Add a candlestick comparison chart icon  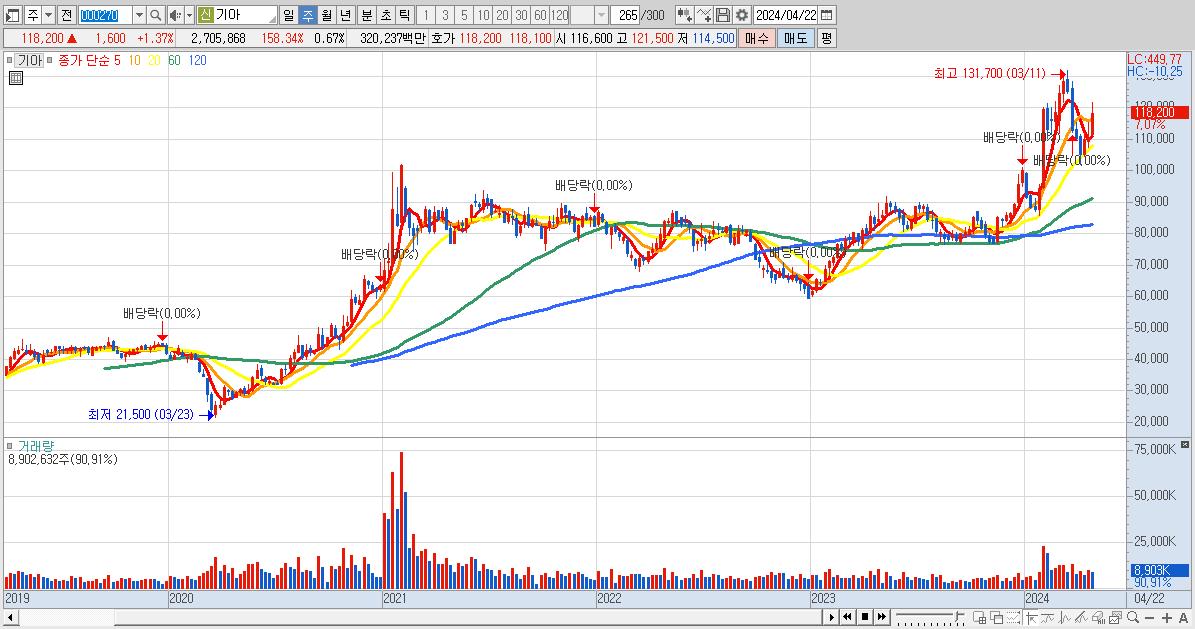tap(684, 15)
